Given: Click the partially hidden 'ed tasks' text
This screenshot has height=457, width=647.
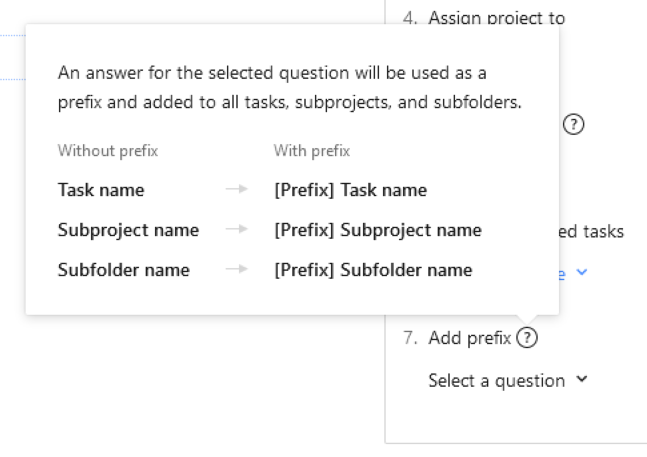Looking at the screenshot, I should click(x=592, y=231).
